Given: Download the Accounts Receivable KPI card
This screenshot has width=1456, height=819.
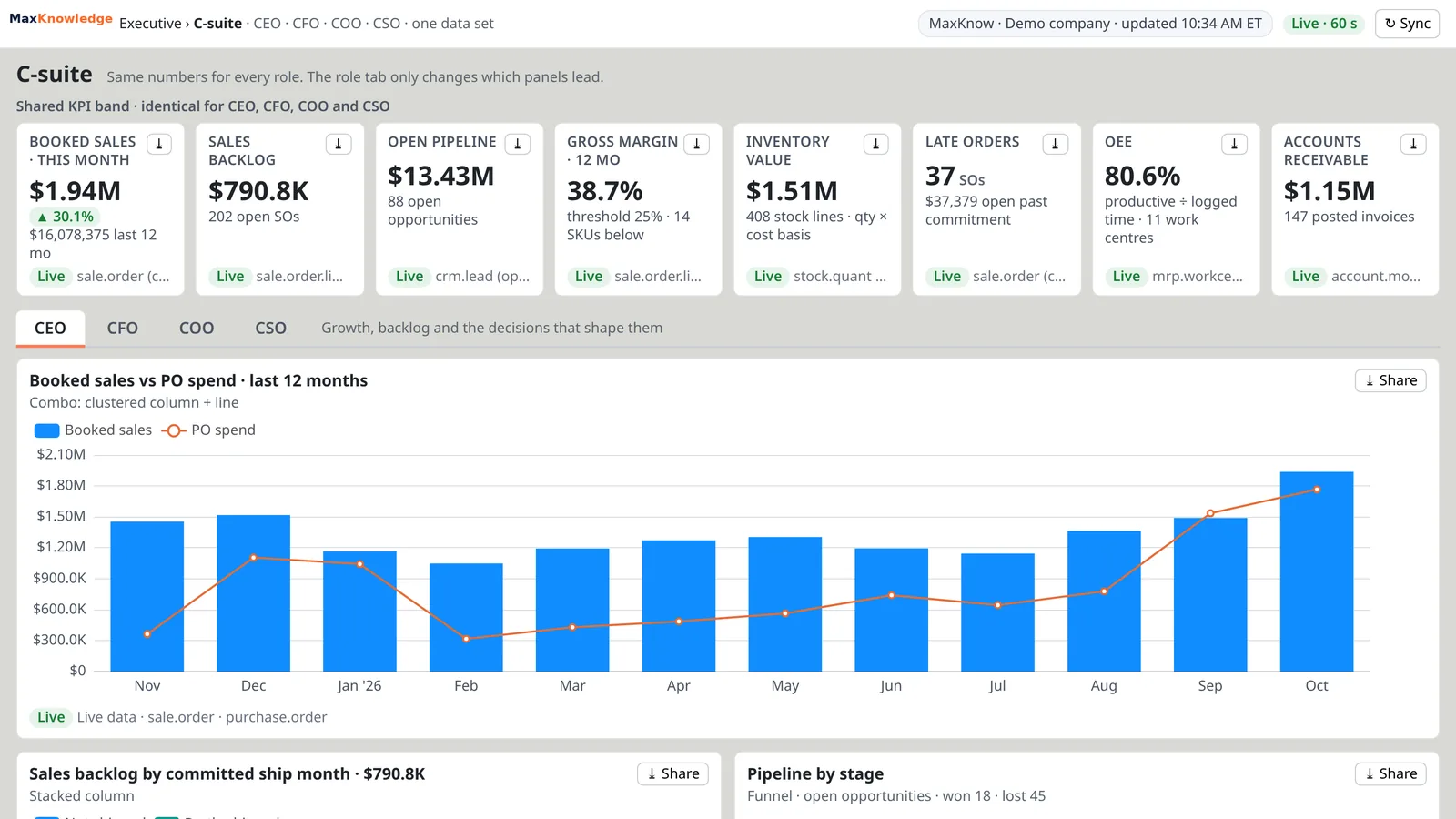Looking at the screenshot, I should point(1414,144).
